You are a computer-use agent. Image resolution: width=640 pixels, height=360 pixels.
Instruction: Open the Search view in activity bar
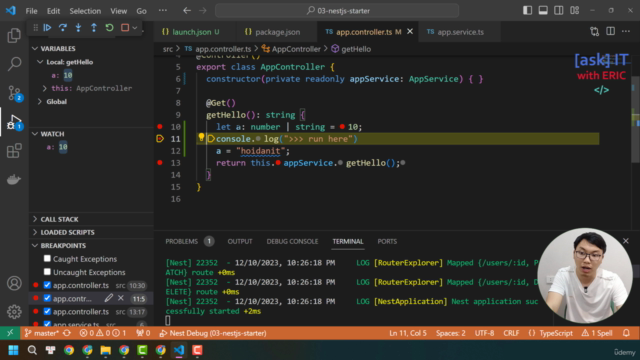[x=14, y=64]
